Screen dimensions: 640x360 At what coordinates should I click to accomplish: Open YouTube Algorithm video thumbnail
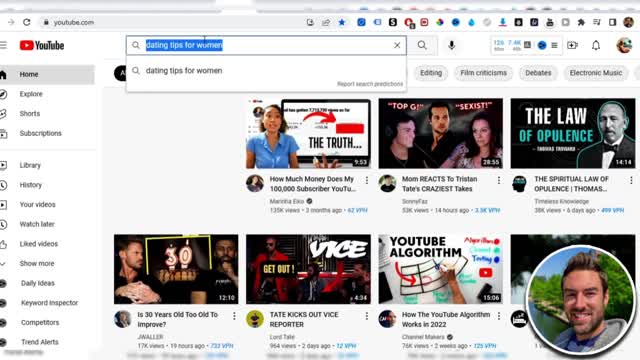(440, 269)
